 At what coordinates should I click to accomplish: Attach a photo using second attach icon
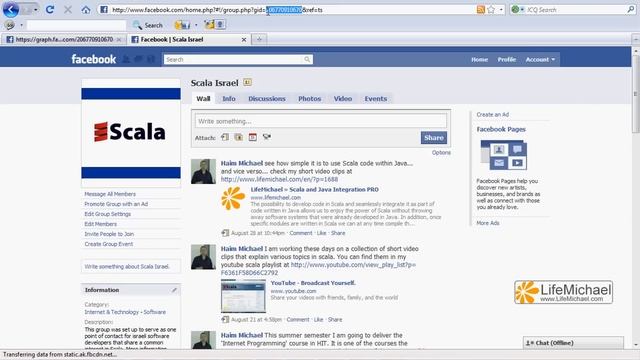239,137
